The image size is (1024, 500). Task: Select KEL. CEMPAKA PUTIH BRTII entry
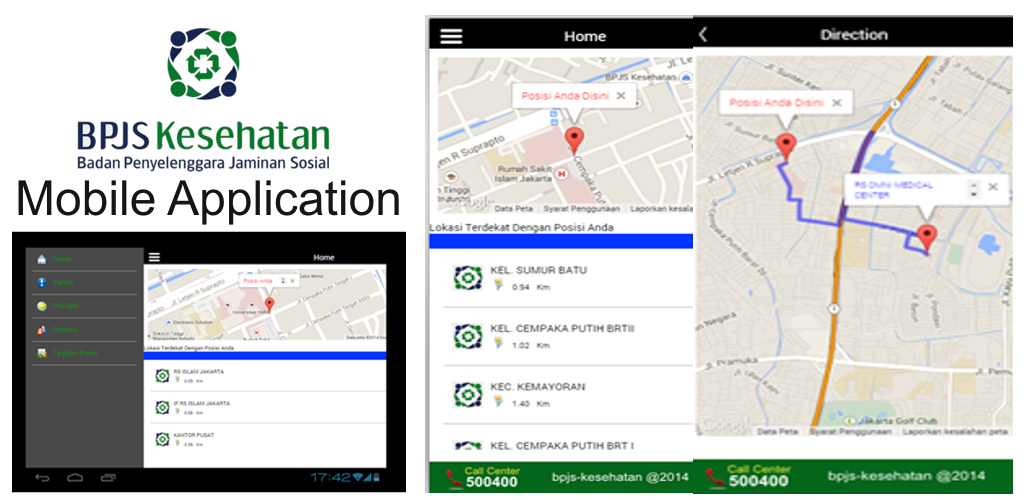coord(567,336)
